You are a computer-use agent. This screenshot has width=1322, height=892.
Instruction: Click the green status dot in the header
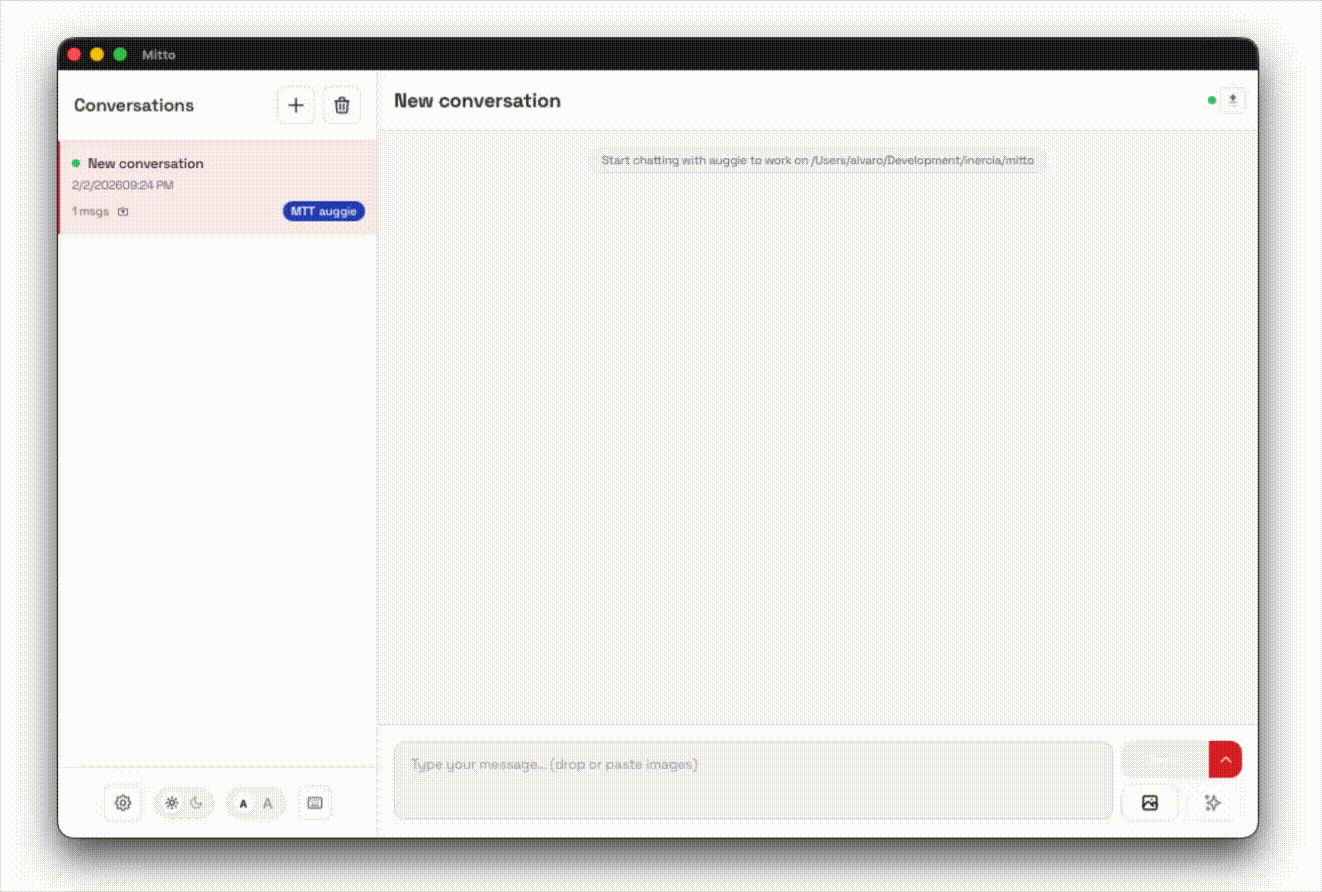click(x=1212, y=100)
